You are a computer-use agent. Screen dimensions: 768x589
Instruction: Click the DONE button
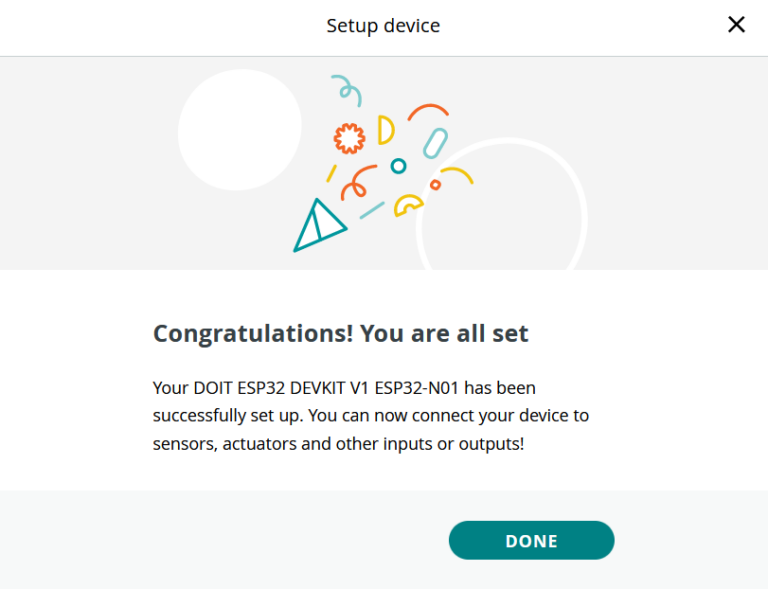click(x=531, y=540)
